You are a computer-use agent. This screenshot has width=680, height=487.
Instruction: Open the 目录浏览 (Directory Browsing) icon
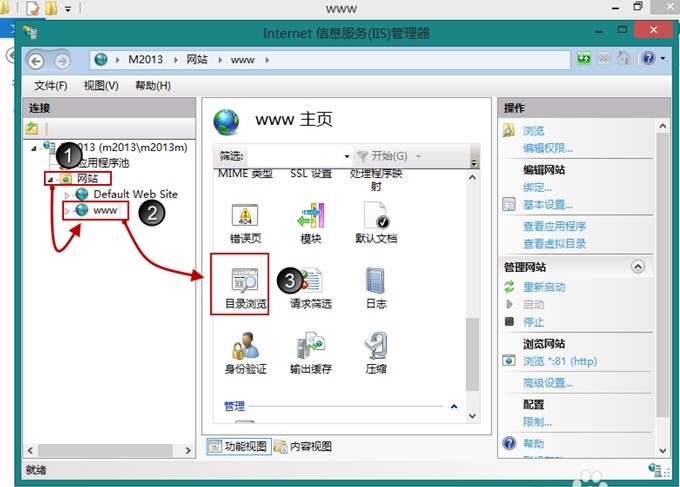point(245,288)
